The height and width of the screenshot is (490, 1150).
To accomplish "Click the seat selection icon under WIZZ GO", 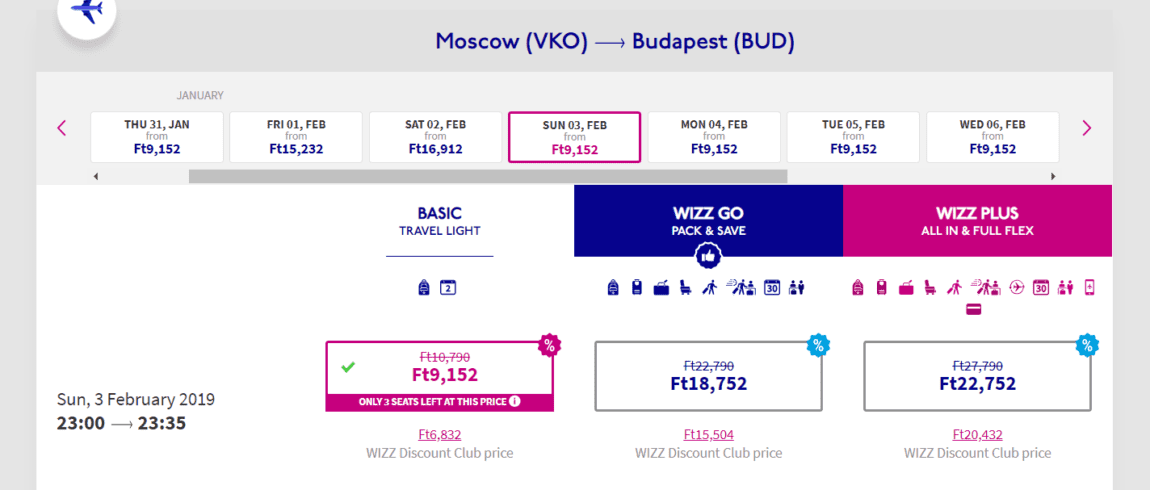I will 686,288.
